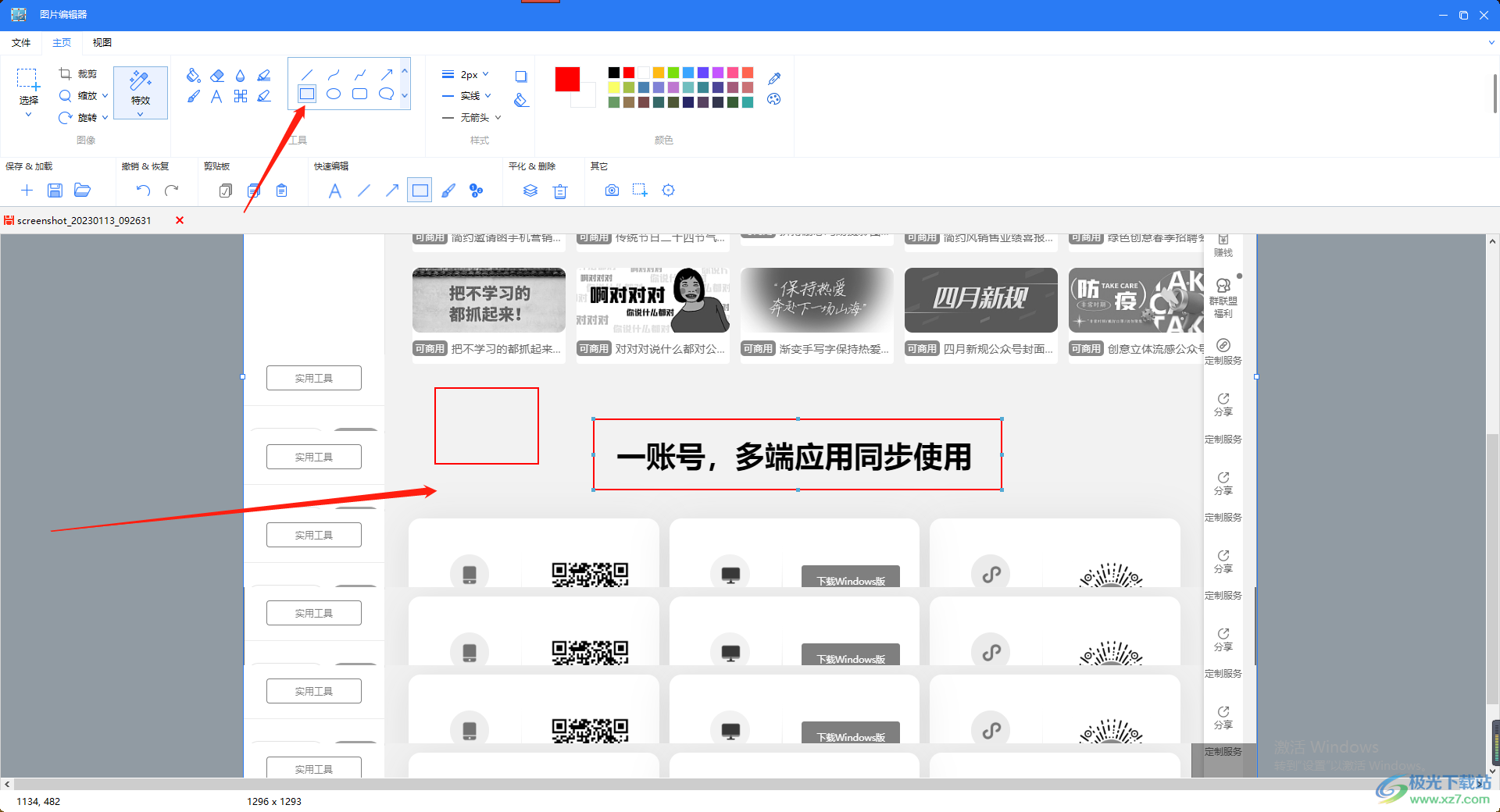Screen dimensions: 1500x812
Task: Click the shape gallery up arrow
Action: click(x=405, y=71)
